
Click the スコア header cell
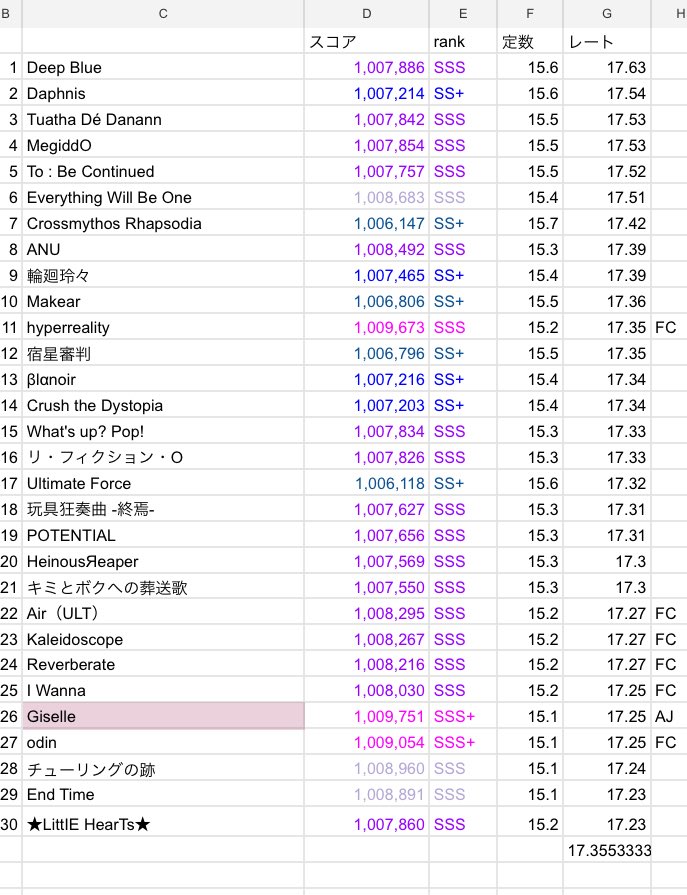pos(366,41)
